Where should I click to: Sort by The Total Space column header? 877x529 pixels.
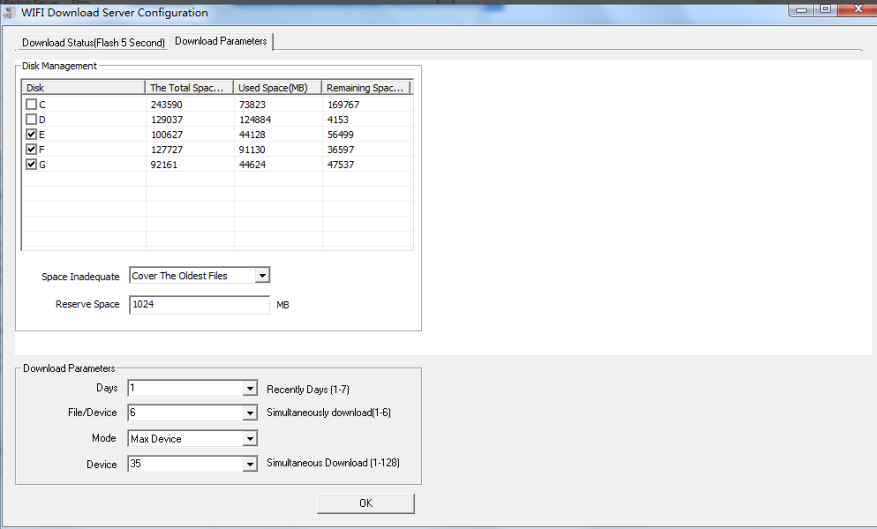click(x=189, y=88)
